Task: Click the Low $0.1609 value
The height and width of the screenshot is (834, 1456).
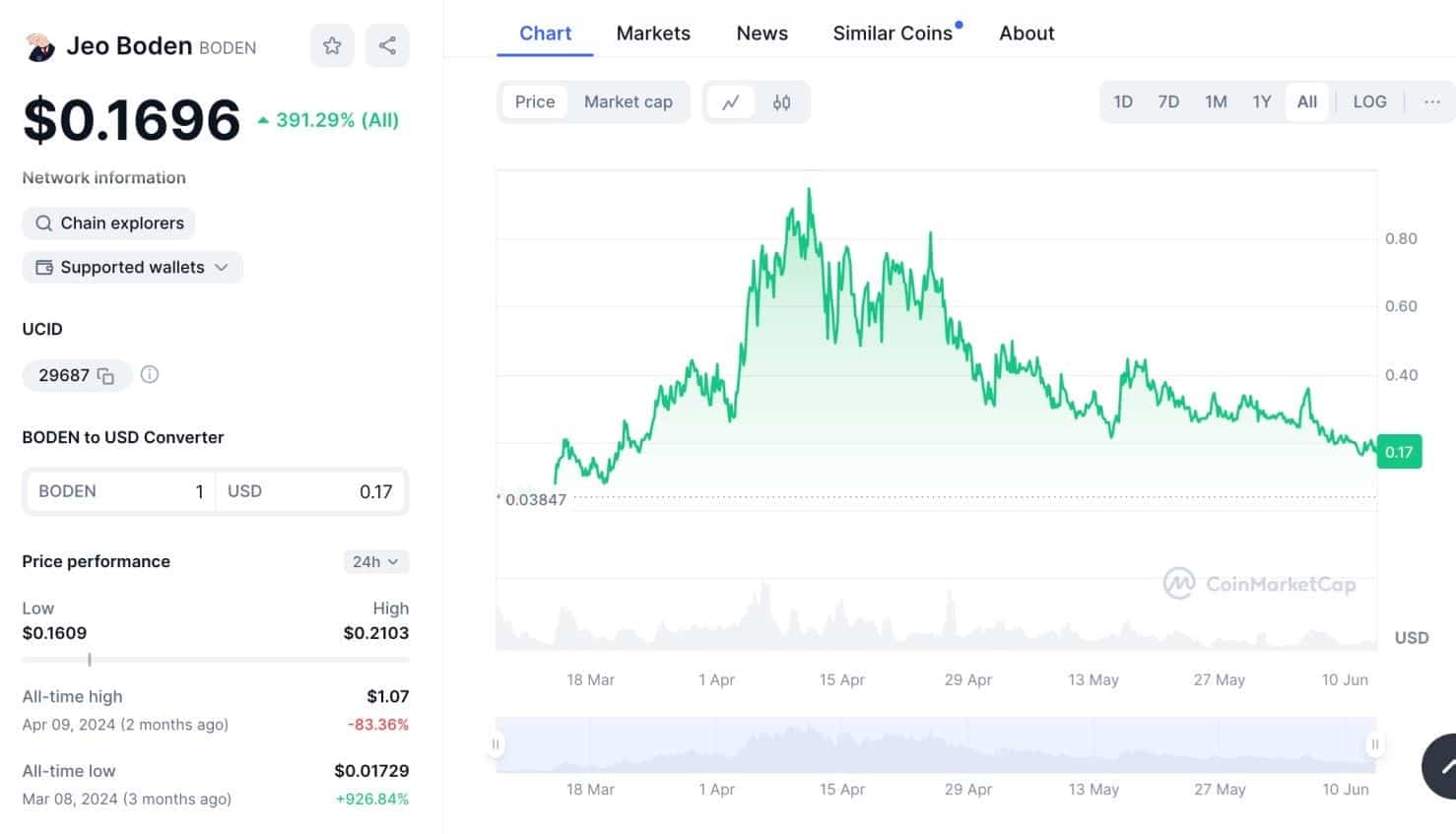Action: tap(54, 633)
